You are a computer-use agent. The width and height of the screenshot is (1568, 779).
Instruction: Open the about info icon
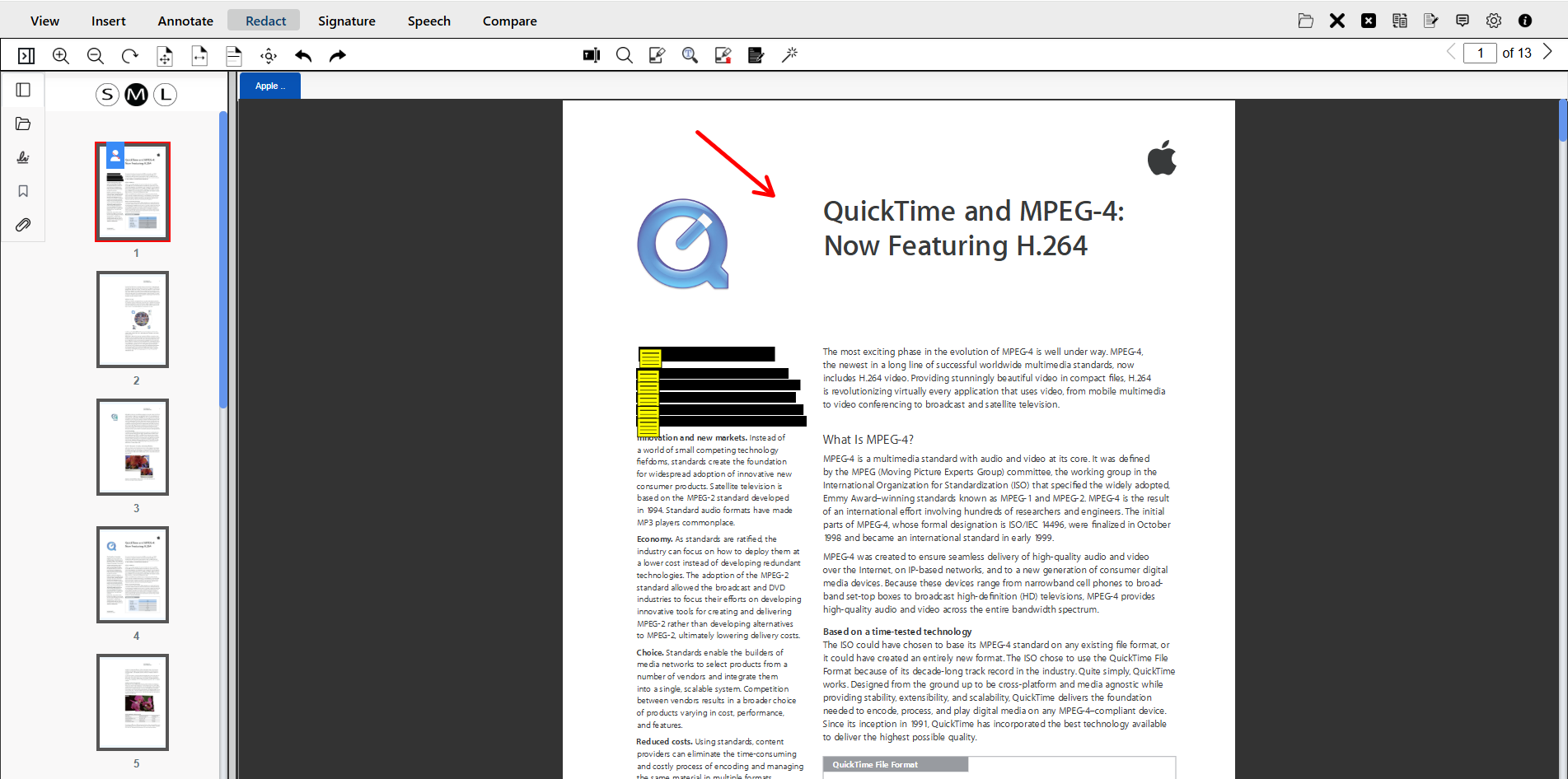point(1525,21)
